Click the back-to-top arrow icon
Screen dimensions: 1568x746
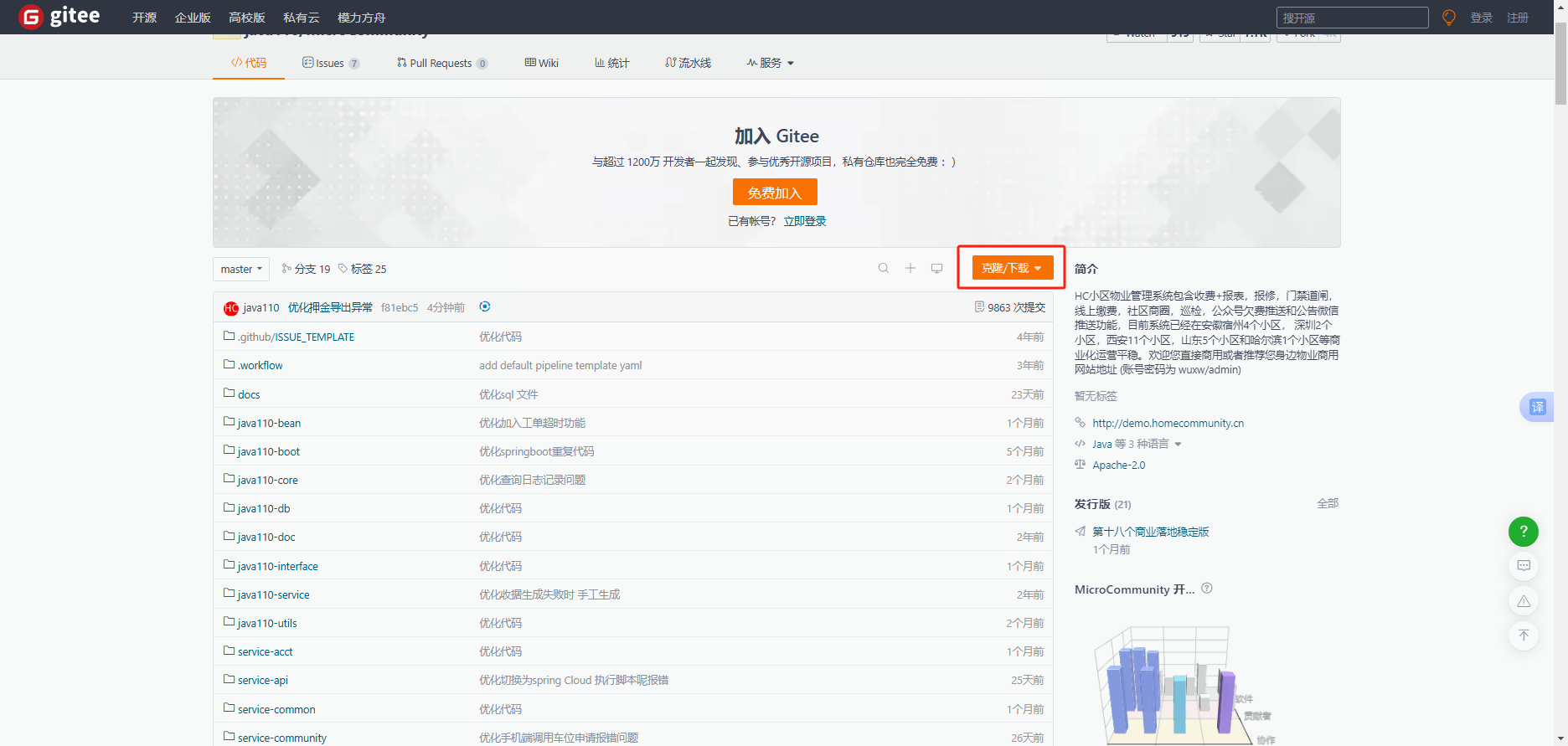click(1524, 635)
